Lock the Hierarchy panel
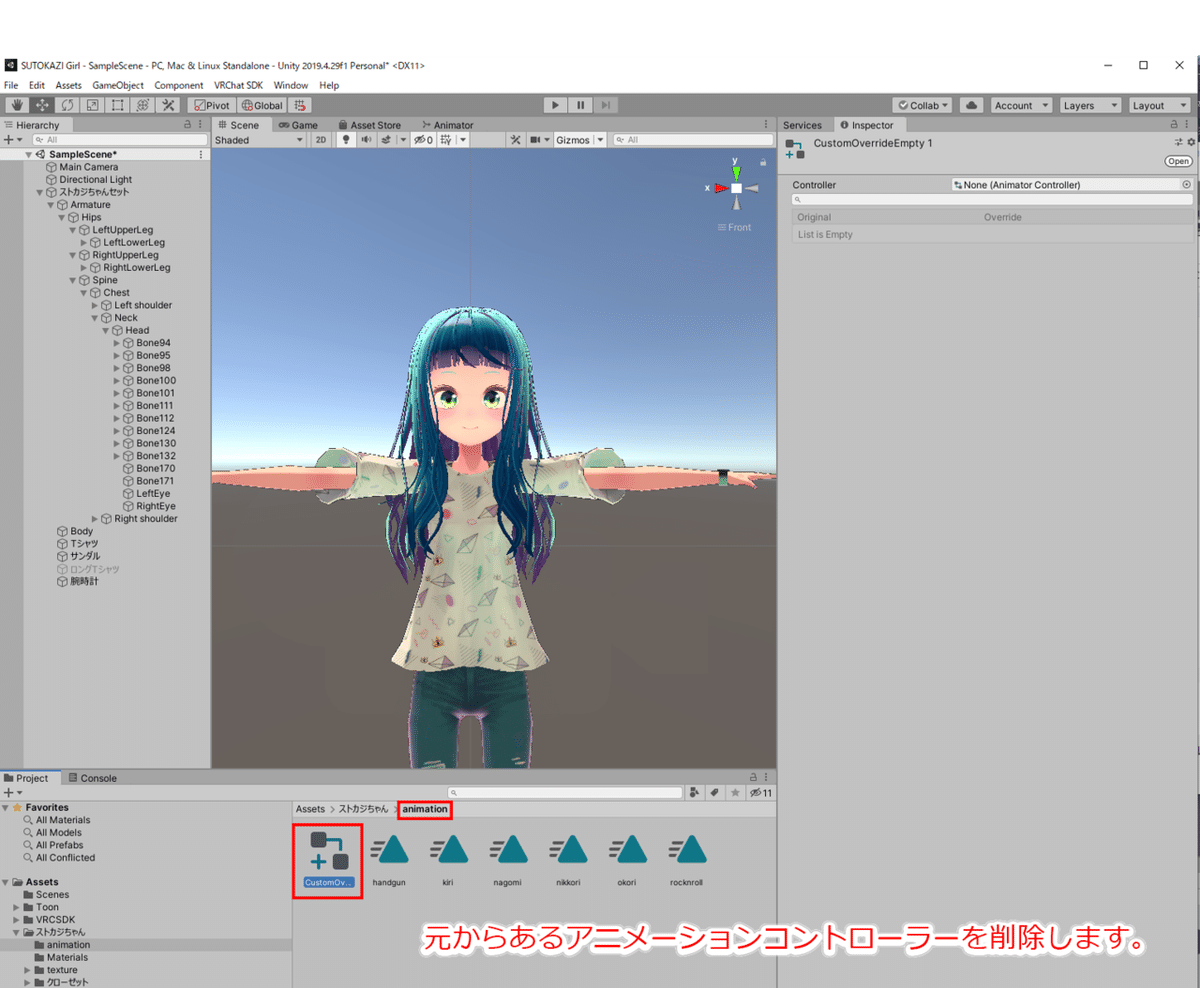The width and height of the screenshot is (1200, 988). click(187, 125)
